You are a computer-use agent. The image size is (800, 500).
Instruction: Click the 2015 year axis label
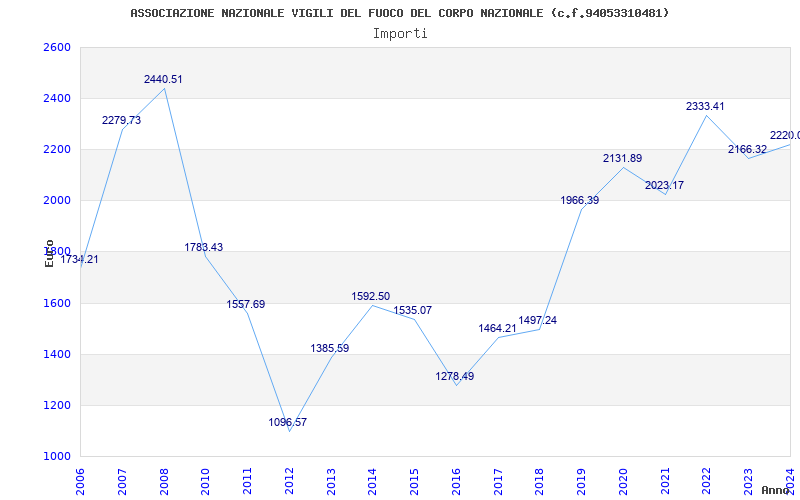pos(414,481)
